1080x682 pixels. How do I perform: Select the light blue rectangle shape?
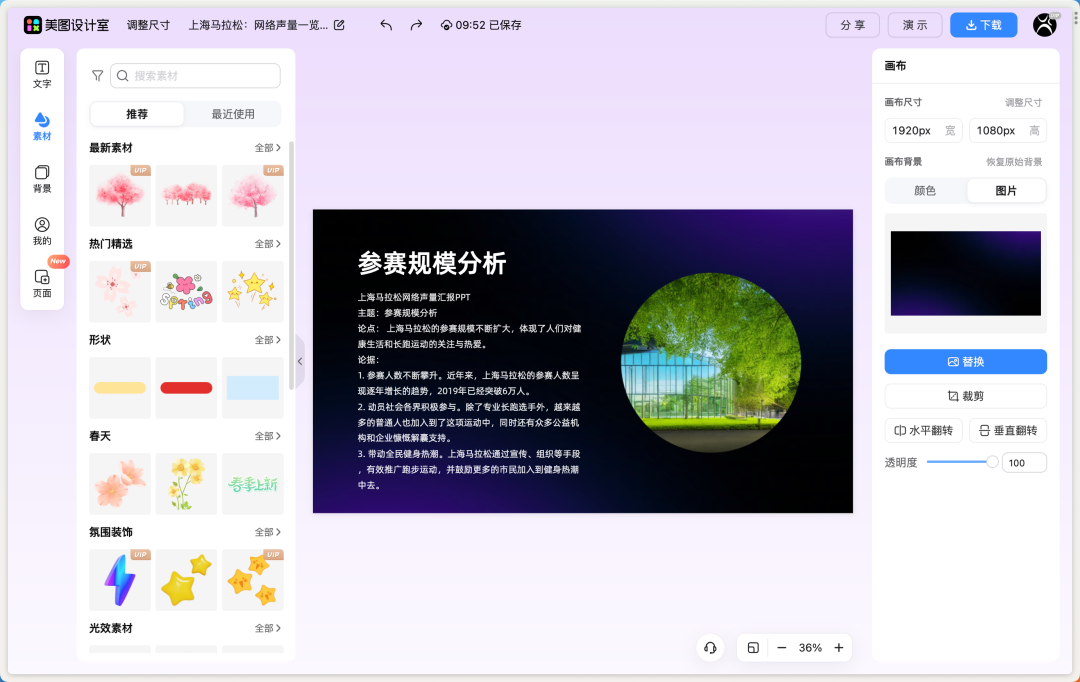point(253,388)
